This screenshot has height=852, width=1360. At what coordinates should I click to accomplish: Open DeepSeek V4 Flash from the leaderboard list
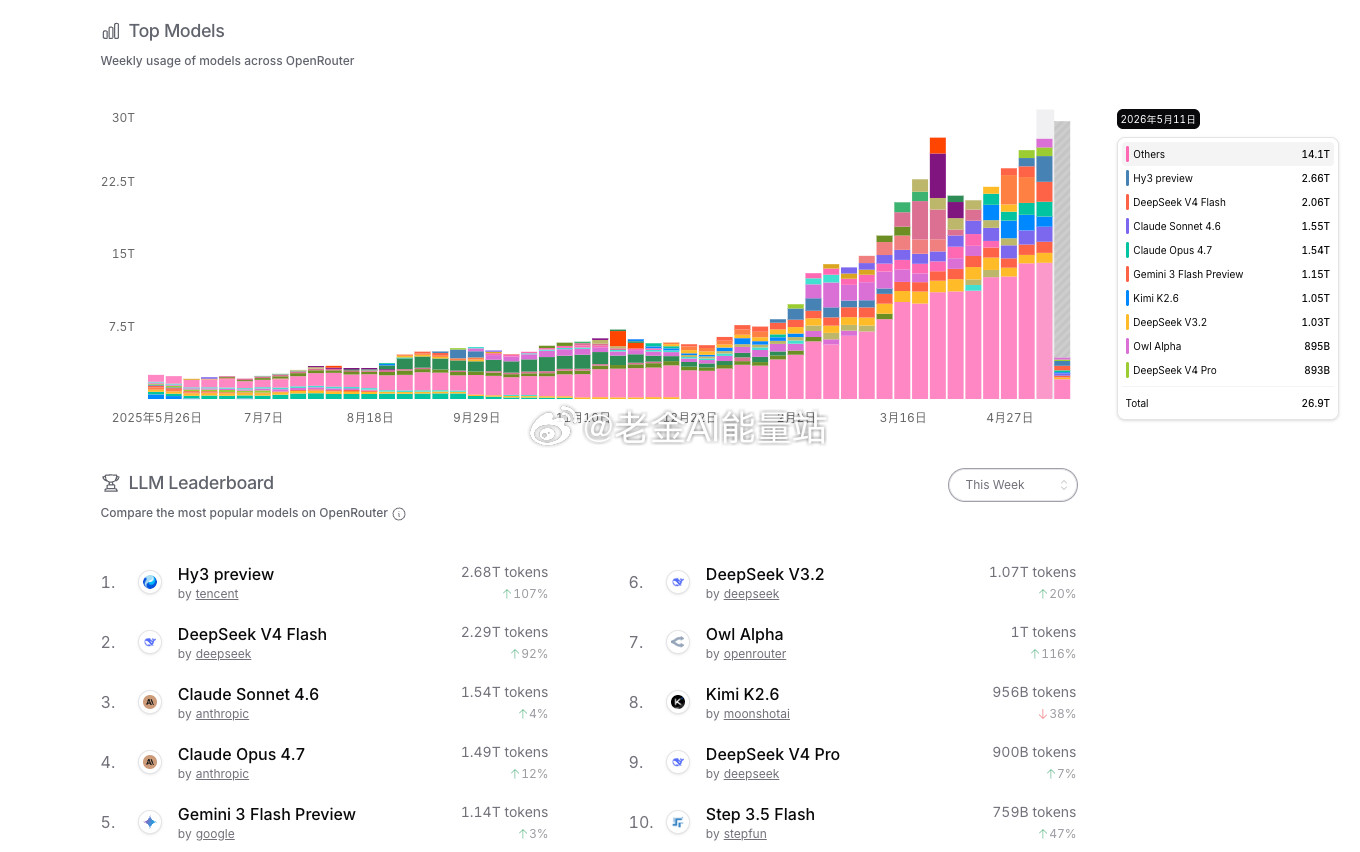(252, 634)
